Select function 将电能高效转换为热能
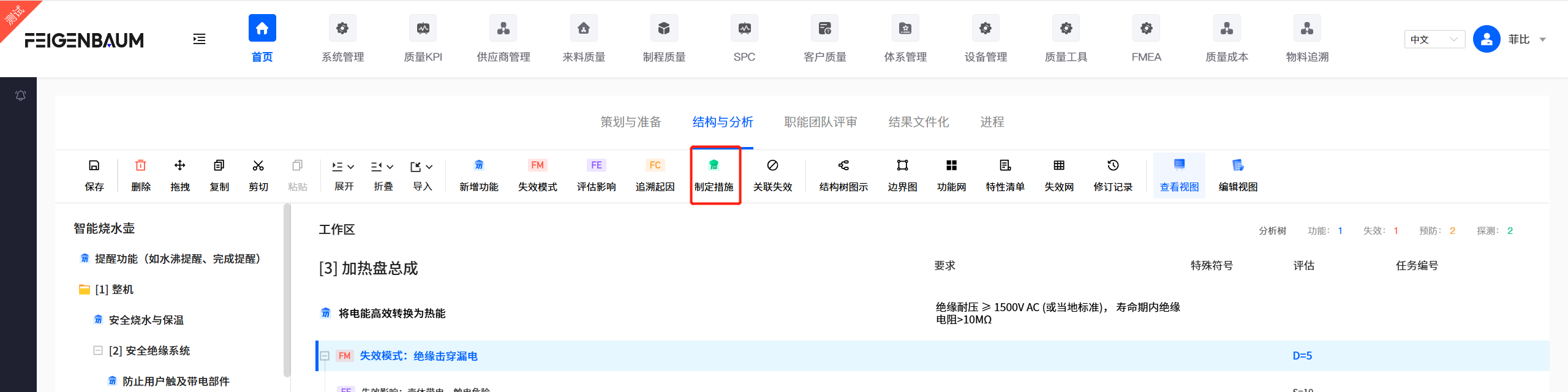The width and height of the screenshot is (1568, 392). tap(392, 314)
